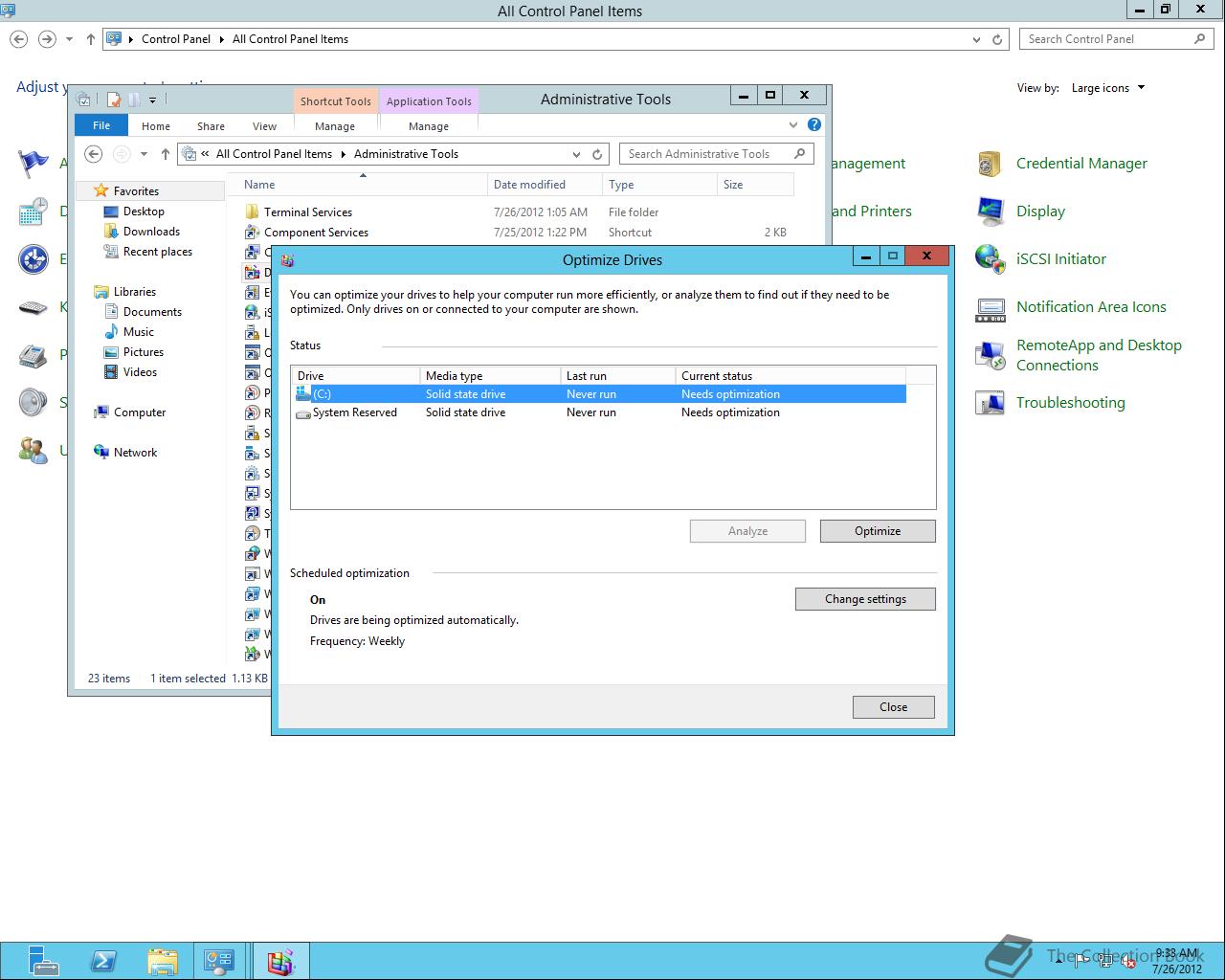
Task: Open Notification Area Icons link text
Action: (1091, 307)
